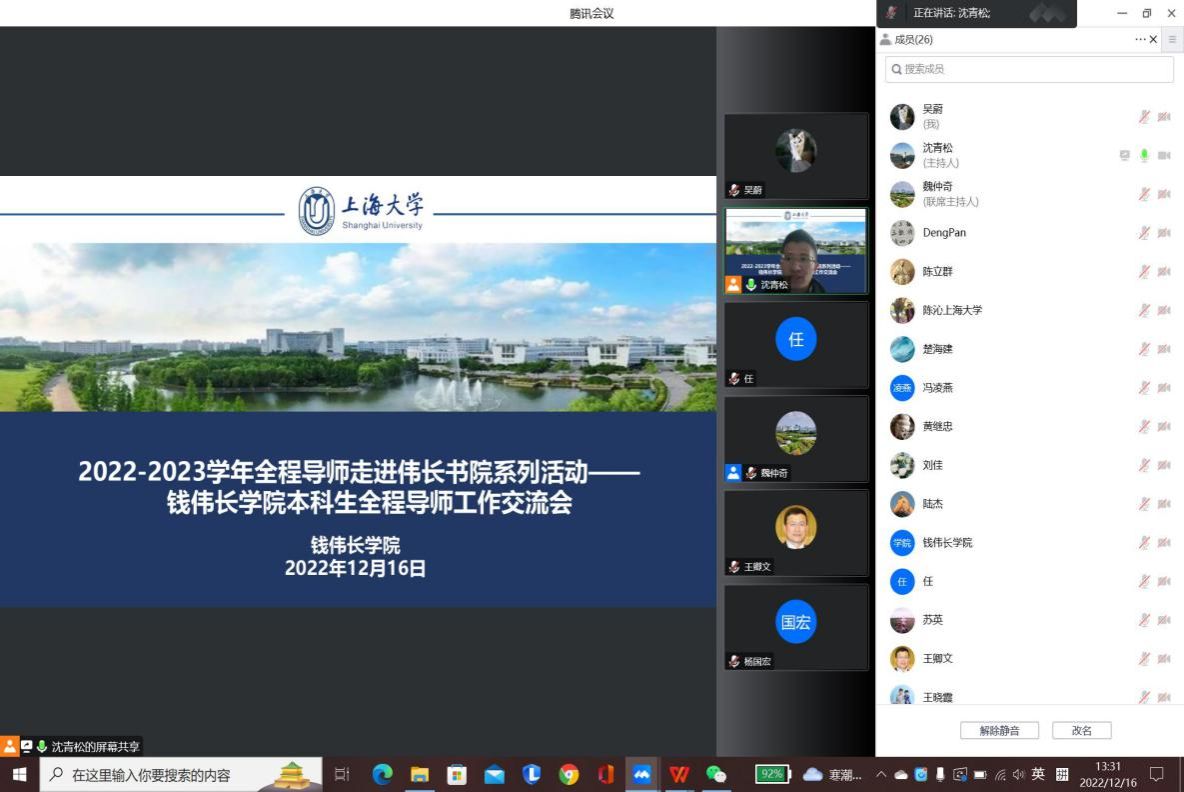Select 沈青松's video thumbnail
1184x792 pixels.
coord(796,250)
